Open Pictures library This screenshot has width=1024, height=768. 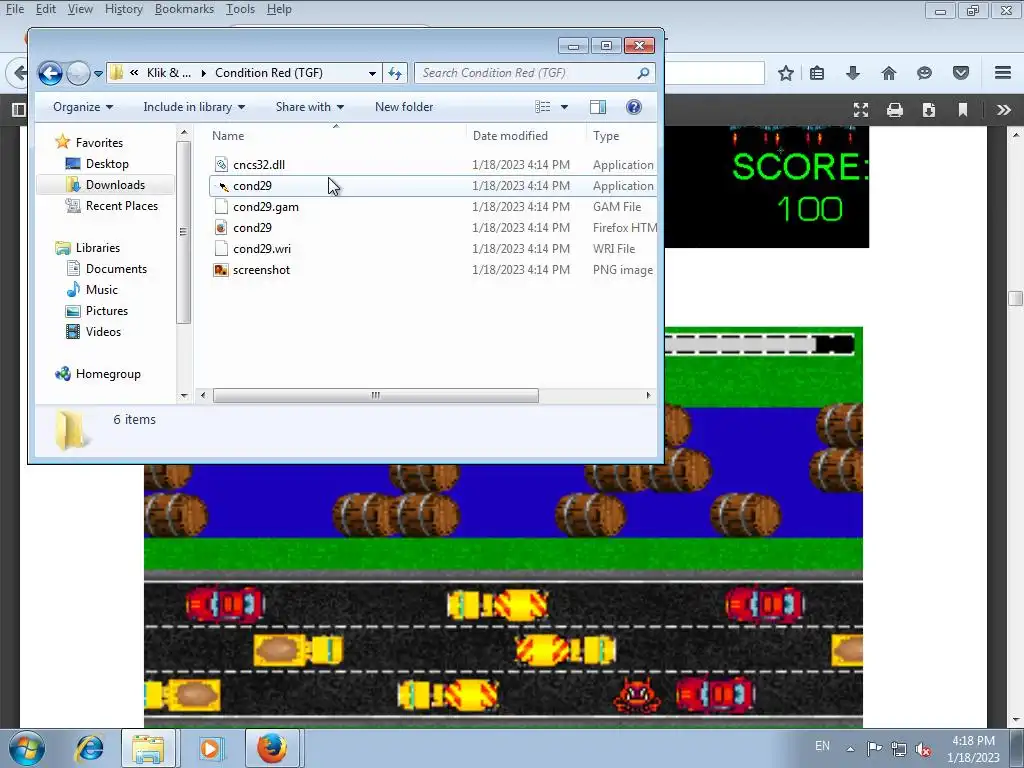(x=106, y=311)
